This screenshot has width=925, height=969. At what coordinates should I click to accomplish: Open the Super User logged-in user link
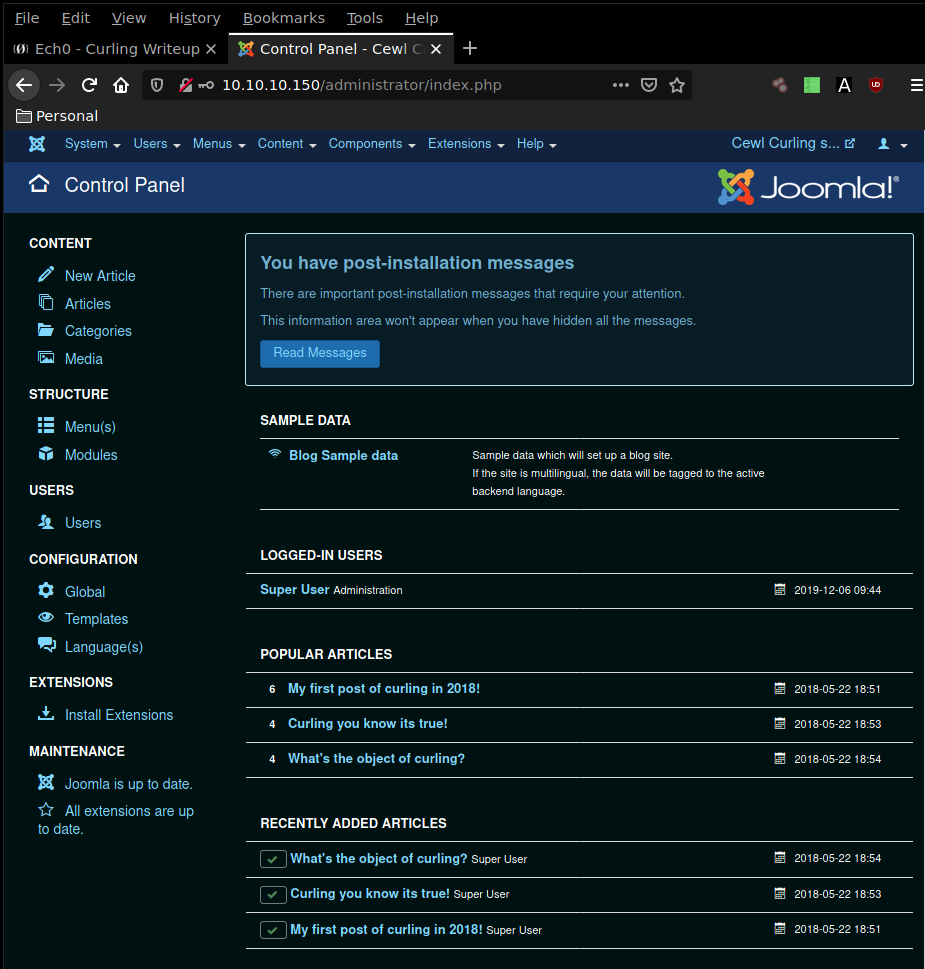pyautogui.click(x=295, y=590)
